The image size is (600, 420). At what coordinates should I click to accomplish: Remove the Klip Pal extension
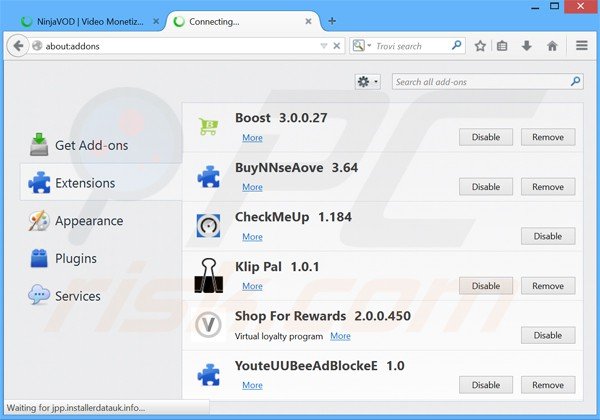[x=548, y=286]
